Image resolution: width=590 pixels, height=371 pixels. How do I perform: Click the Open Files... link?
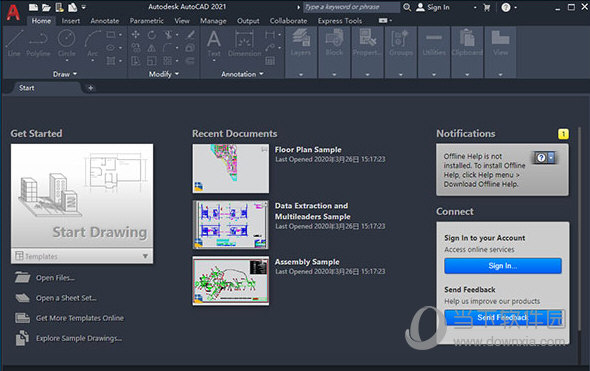click(x=55, y=278)
